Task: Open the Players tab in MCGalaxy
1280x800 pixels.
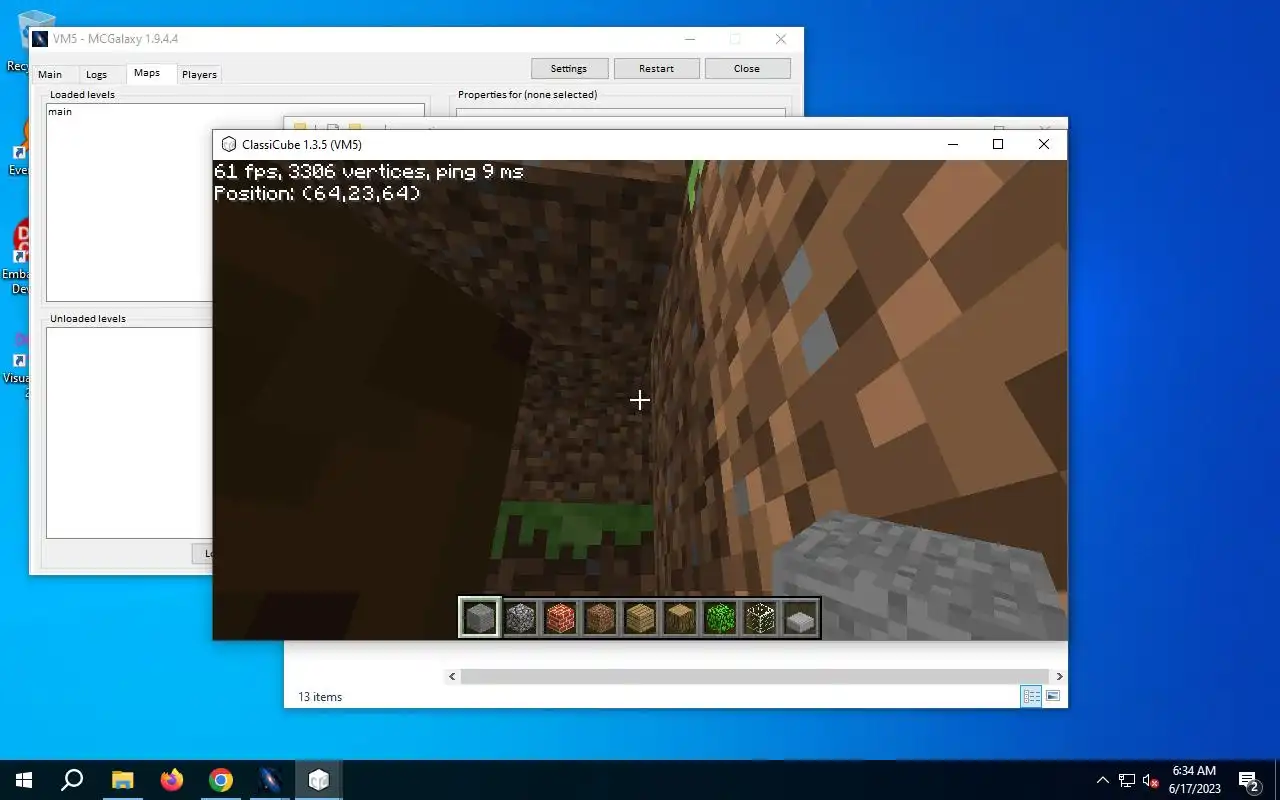Action: click(199, 75)
